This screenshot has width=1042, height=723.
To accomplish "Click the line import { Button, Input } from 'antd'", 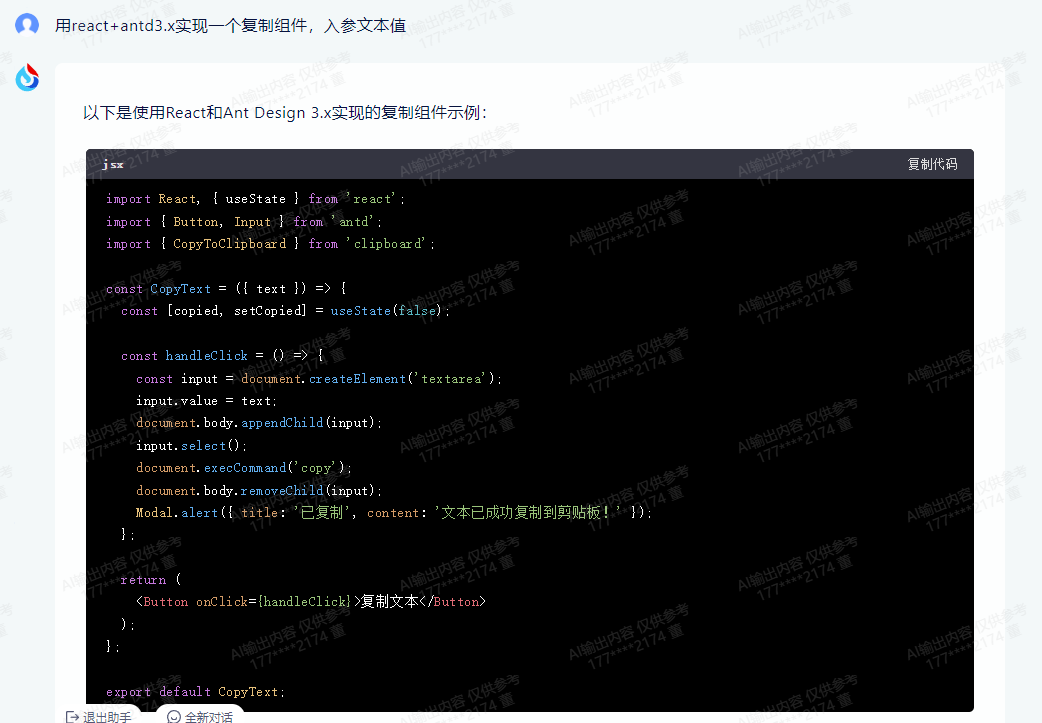I will pos(244,221).
